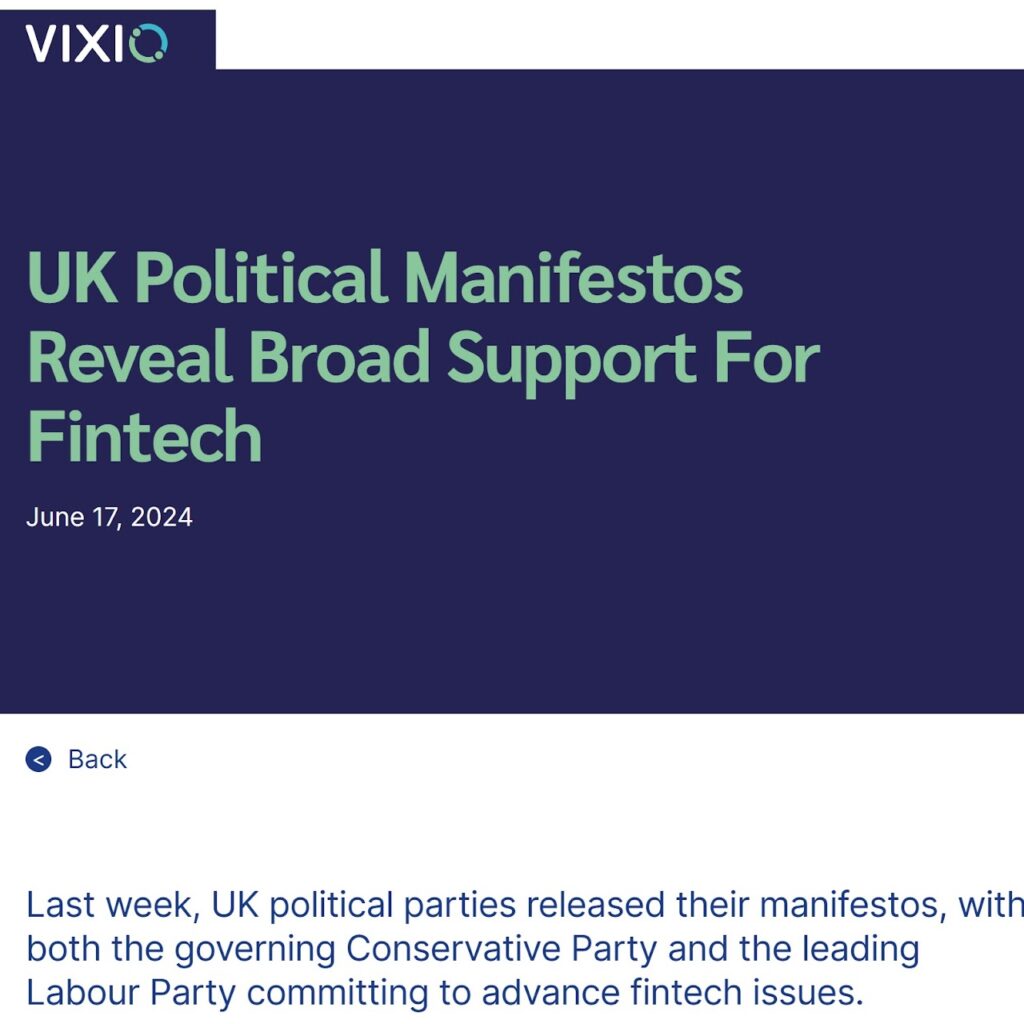The width and height of the screenshot is (1024, 1024).
Task: Click the letter V of the Vixio logo
Action: point(40,44)
